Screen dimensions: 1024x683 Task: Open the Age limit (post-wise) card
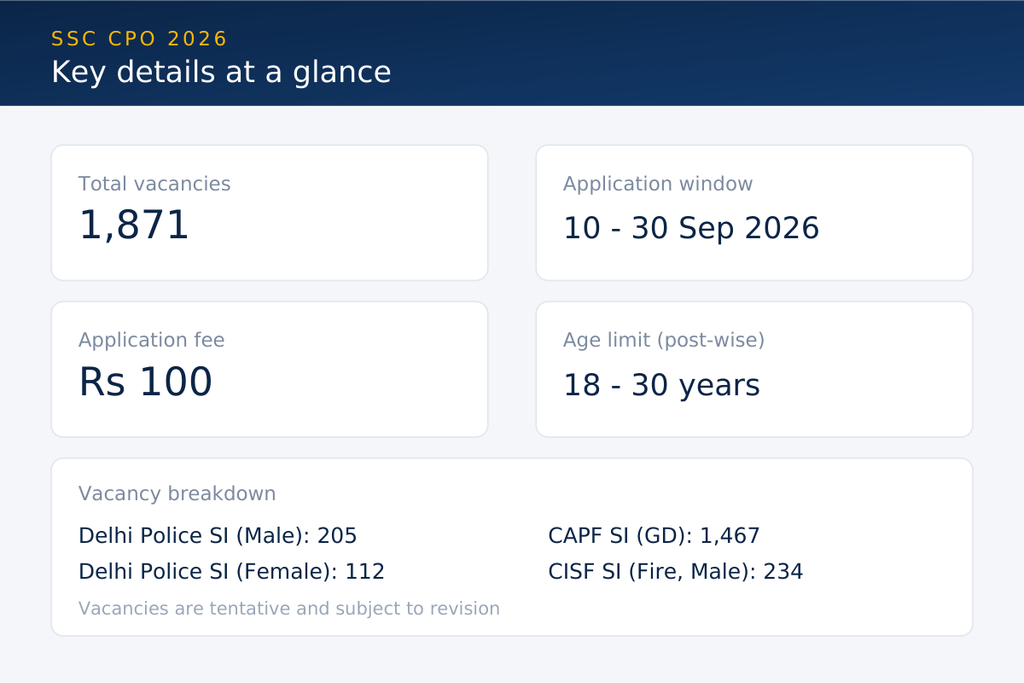pos(754,370)
